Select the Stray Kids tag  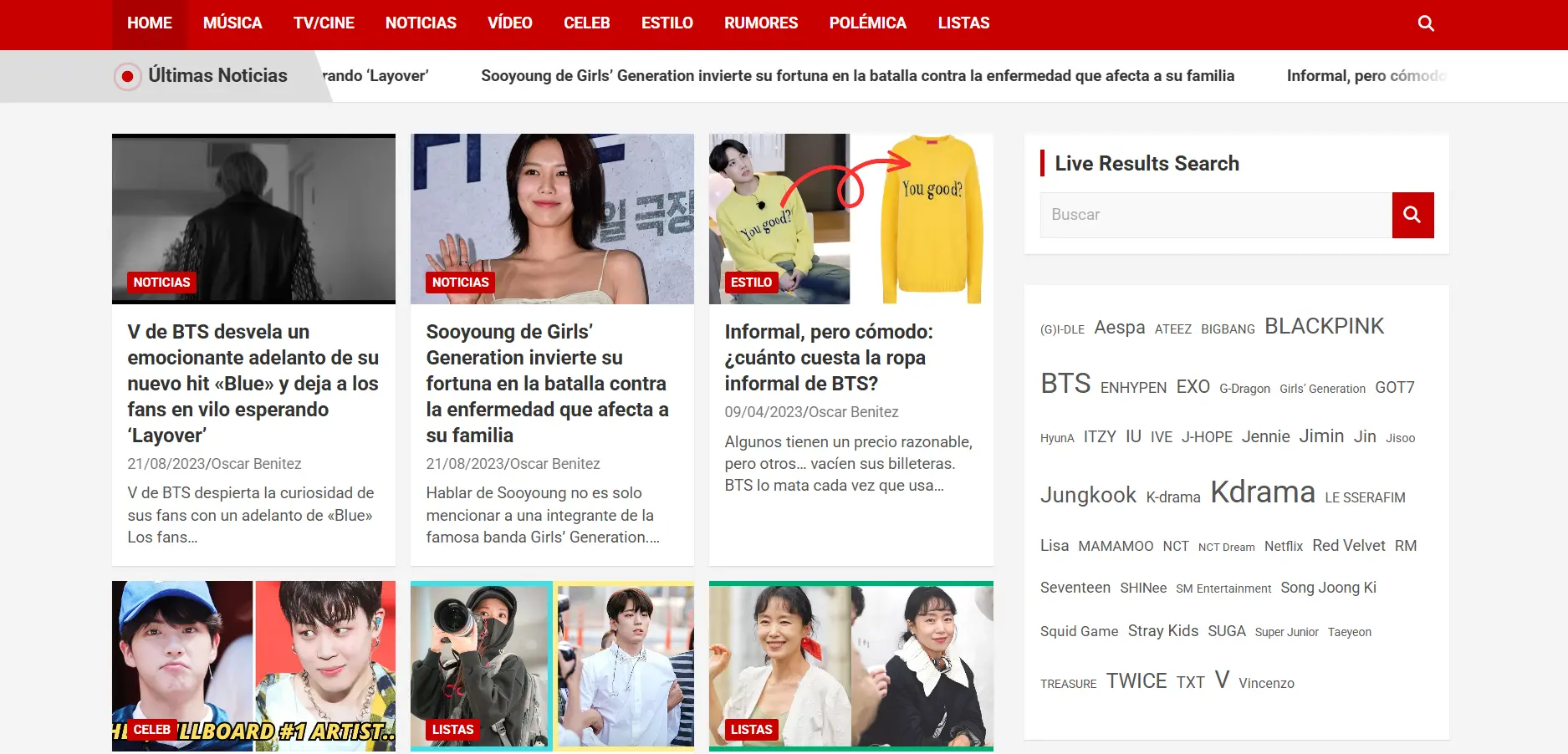[1162, 631]
